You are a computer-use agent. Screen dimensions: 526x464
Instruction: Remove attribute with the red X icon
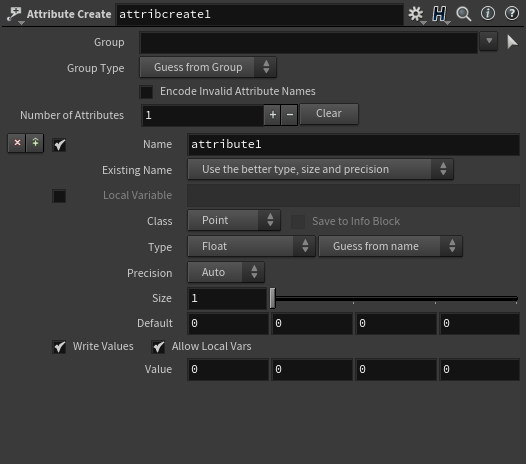coord(17,143)
